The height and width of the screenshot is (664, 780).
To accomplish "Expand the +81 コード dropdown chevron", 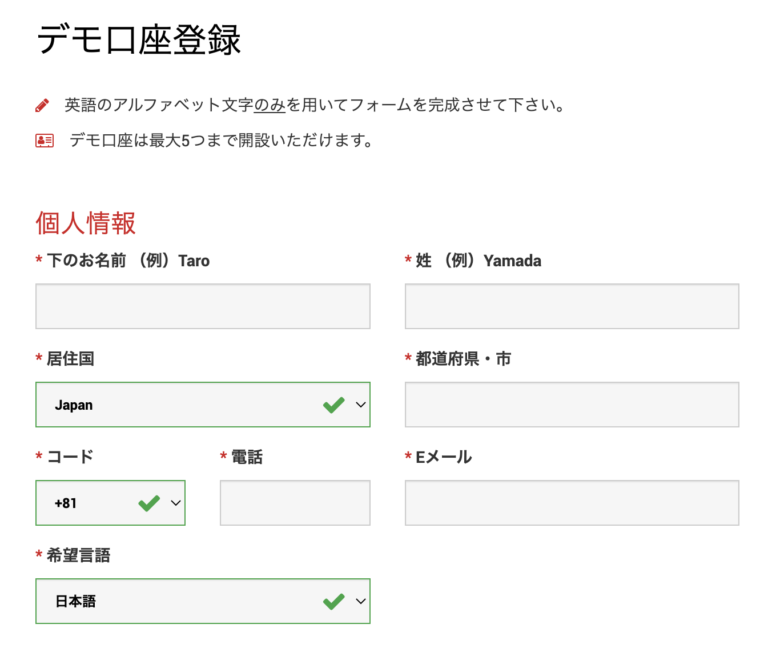I will (x=176, y=503).
